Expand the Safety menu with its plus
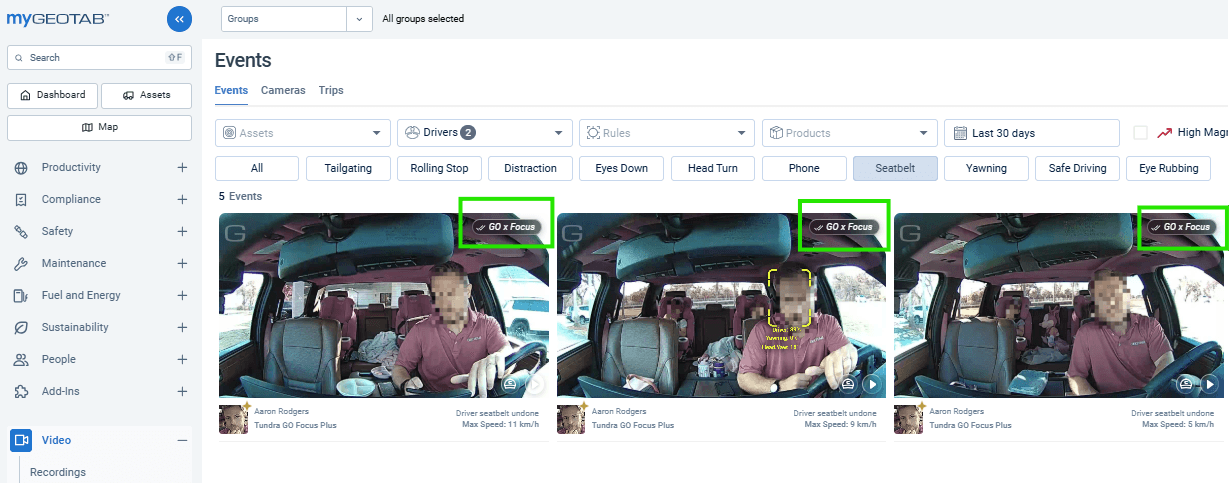The width and height of the screenshot is (1230, 483). coord(182,232)
